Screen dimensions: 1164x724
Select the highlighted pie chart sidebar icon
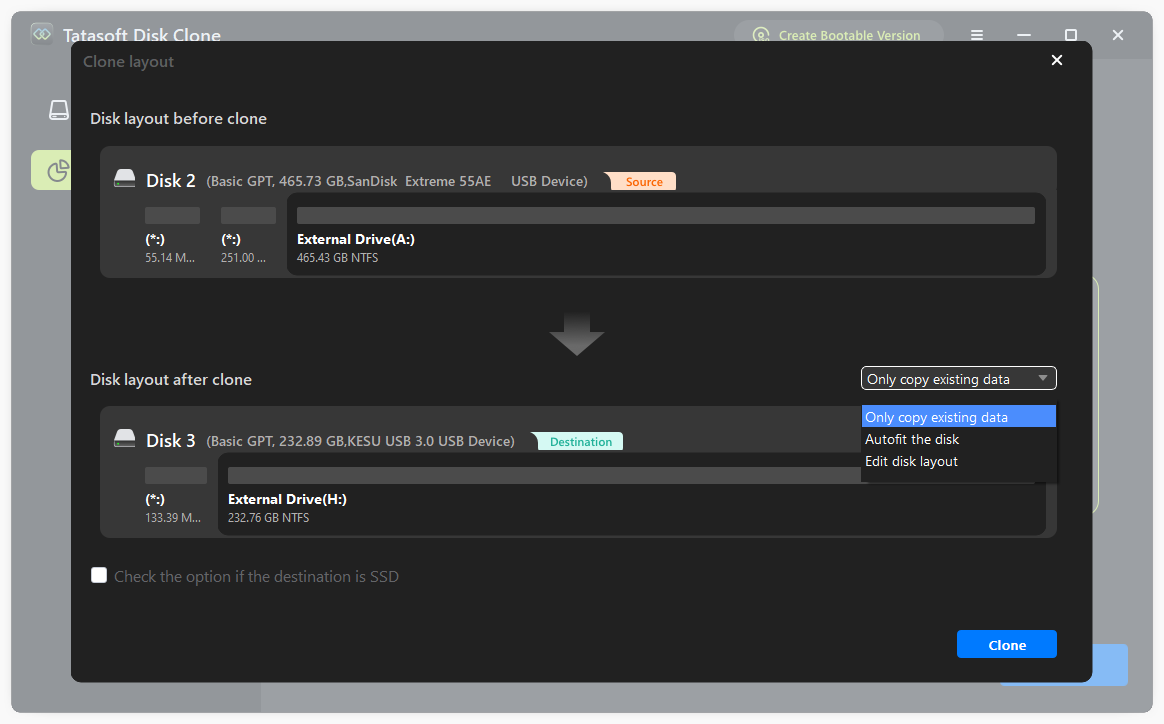58,170
